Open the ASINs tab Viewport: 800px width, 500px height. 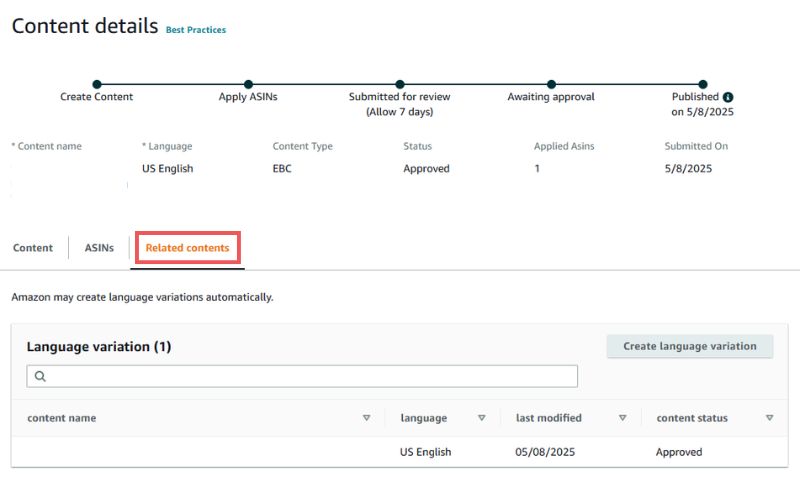(99, 248)
